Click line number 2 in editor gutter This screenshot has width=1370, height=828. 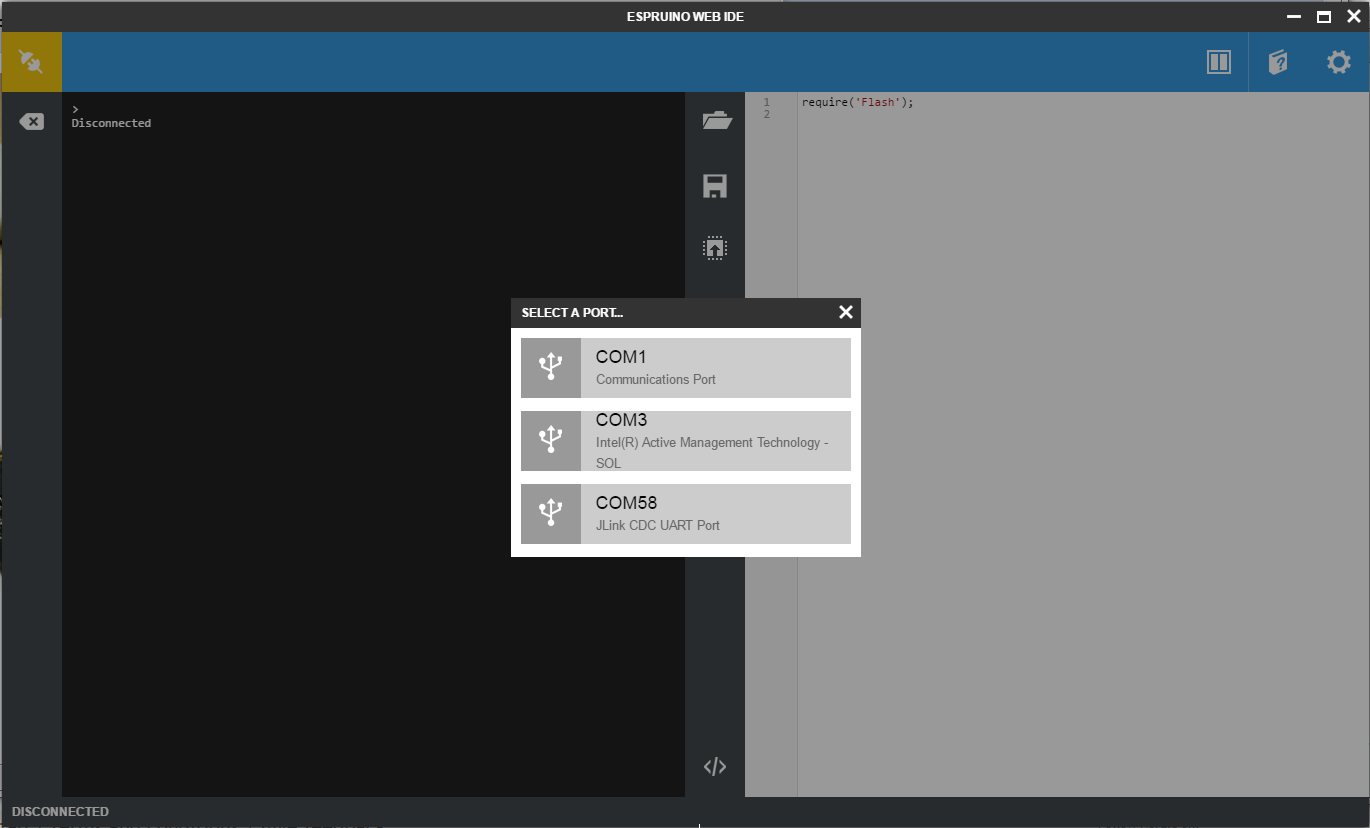(767, 114)
